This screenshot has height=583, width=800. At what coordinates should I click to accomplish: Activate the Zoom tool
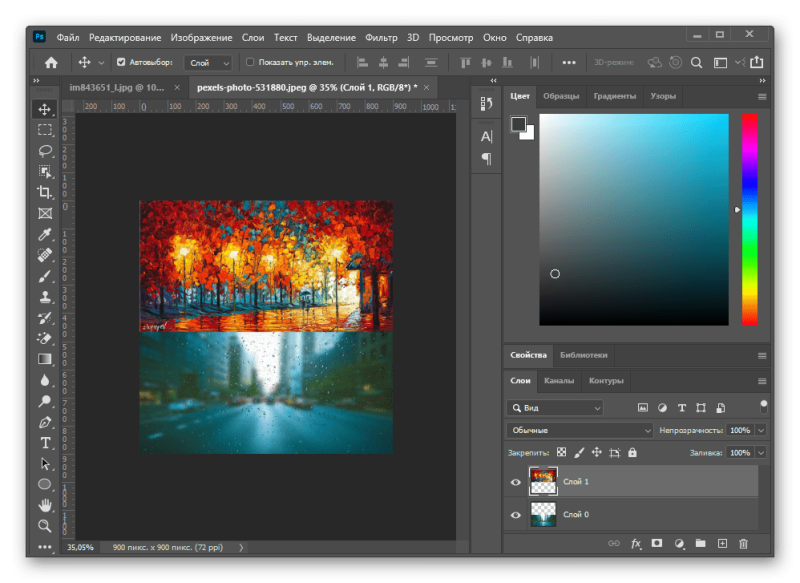click(x=45, y=526)
